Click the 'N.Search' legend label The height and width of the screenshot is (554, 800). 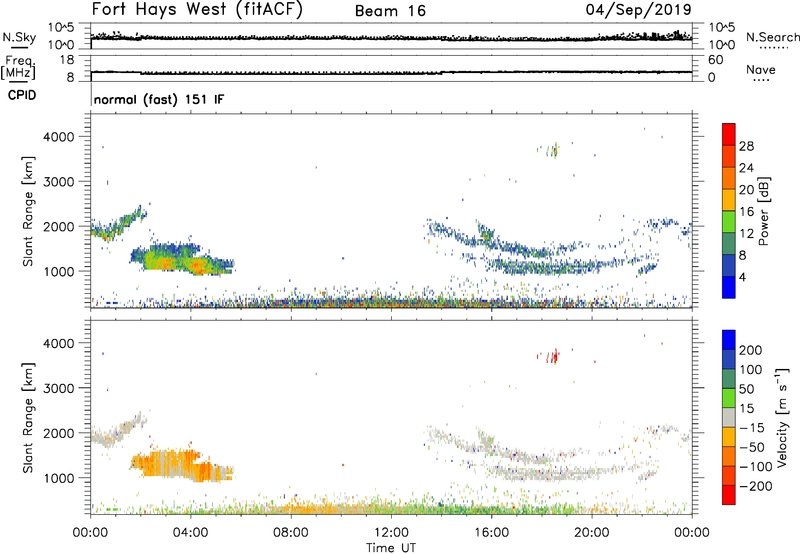[x=772, y=37]
